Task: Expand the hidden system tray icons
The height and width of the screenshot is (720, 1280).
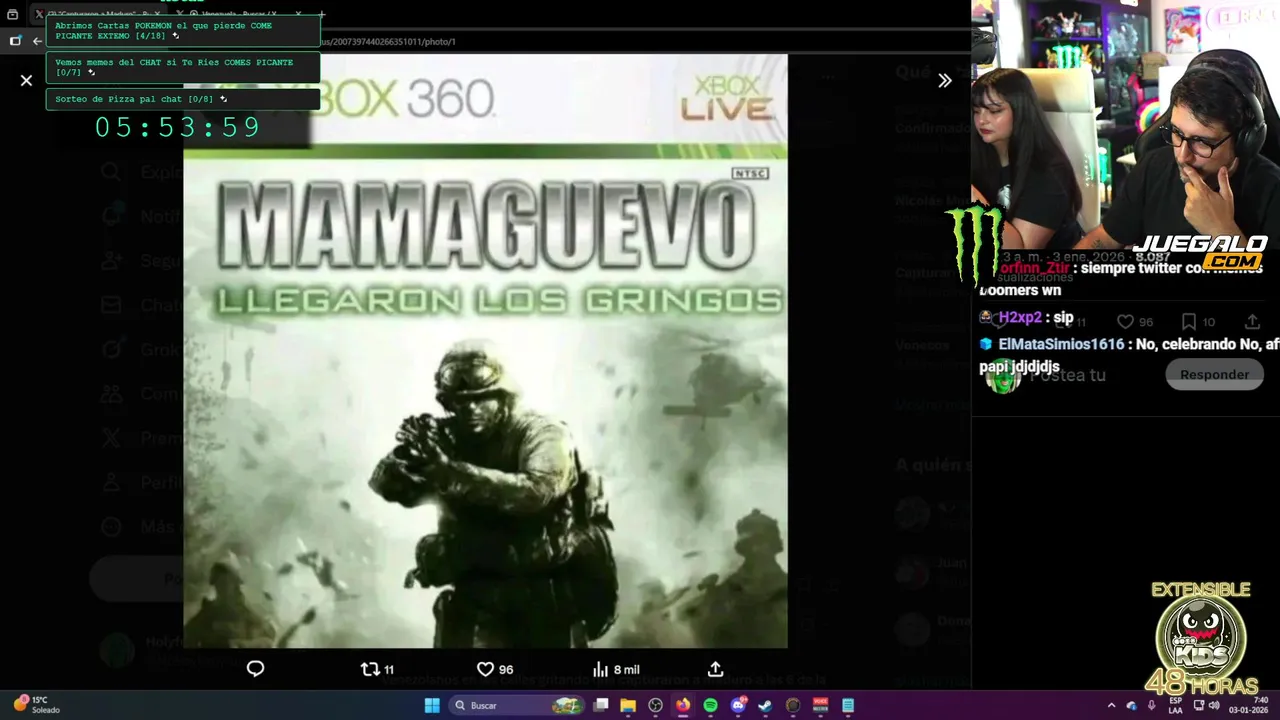Action: (1111, 706)
